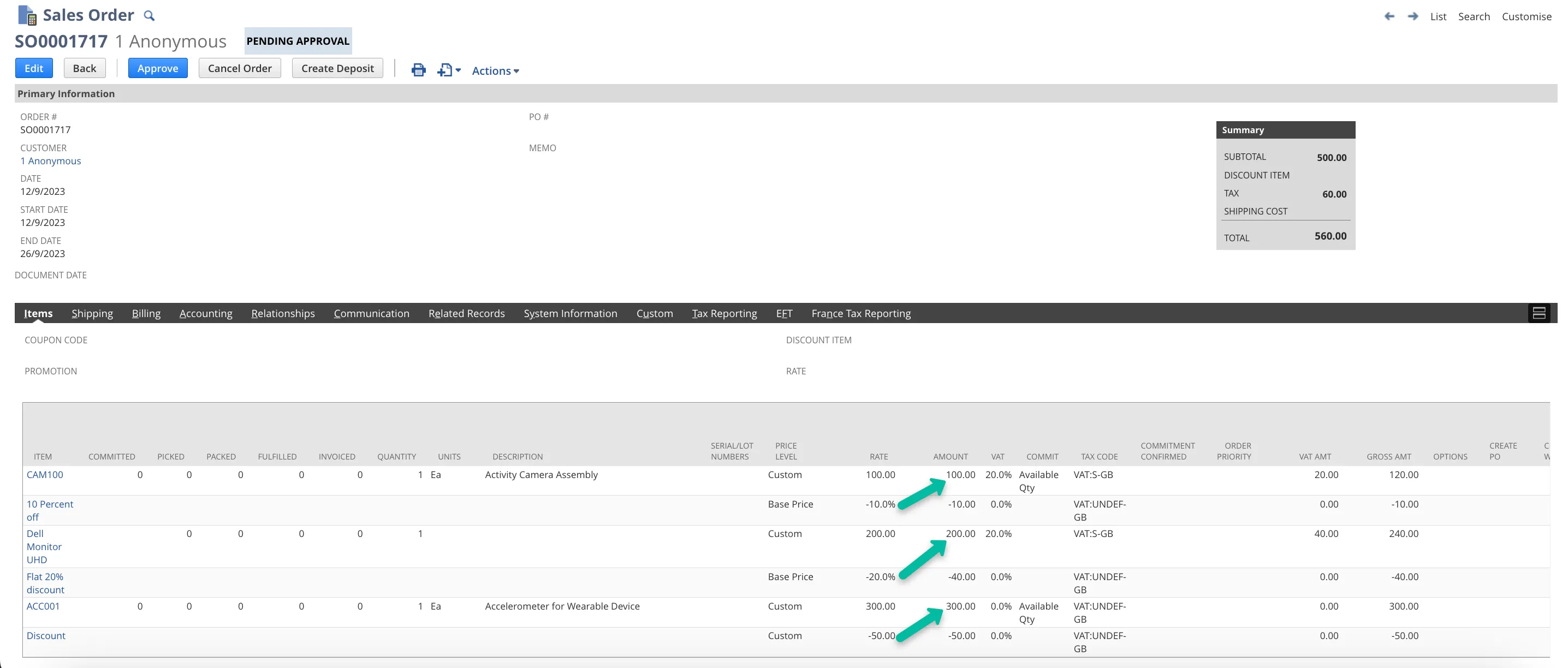Click the Activity Camera Assembly description
The width and height of the screenshot is (1568, 668).
pos(541,475)
